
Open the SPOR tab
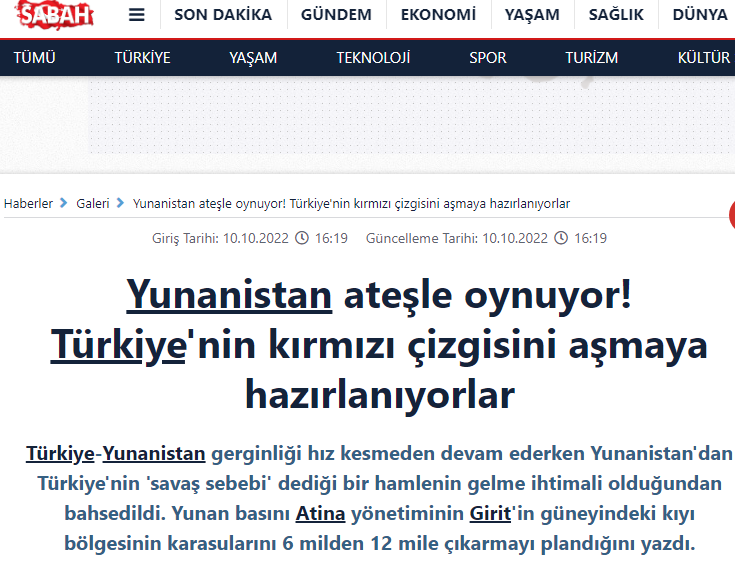point(488,58)
